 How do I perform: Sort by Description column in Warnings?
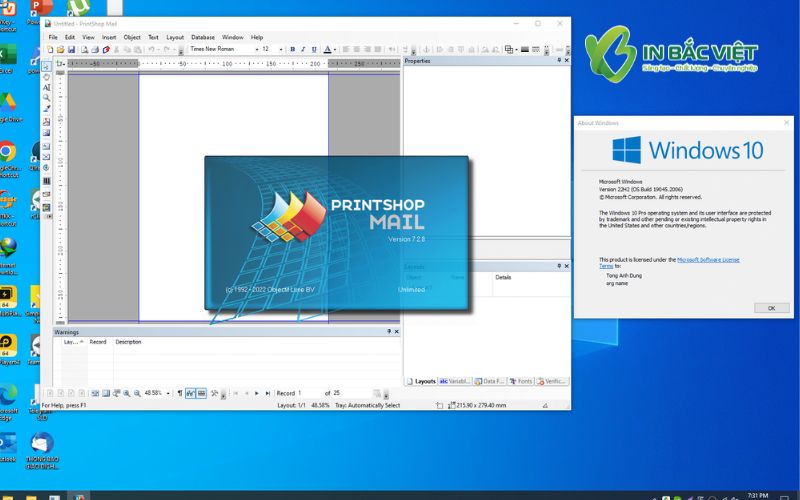pyautogui.click(x=128, y=342)
